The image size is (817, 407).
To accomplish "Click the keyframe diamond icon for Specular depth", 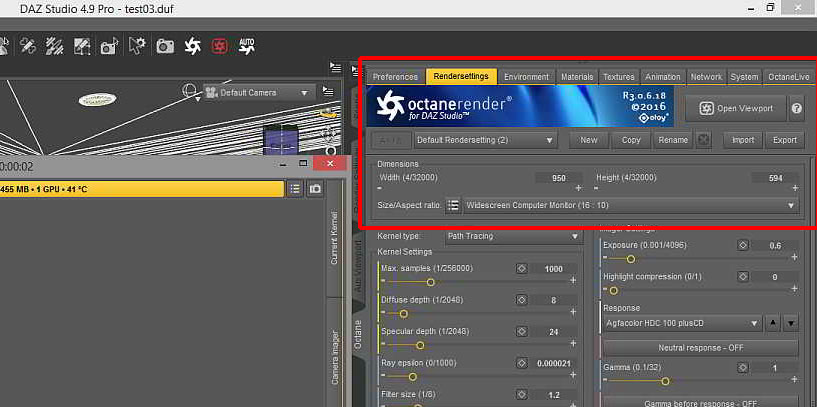I will (x=521, y=331).
